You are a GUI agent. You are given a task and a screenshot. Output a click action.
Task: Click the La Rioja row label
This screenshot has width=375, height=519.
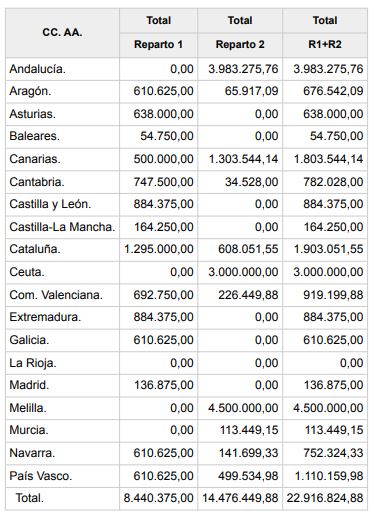coord(33,363)
